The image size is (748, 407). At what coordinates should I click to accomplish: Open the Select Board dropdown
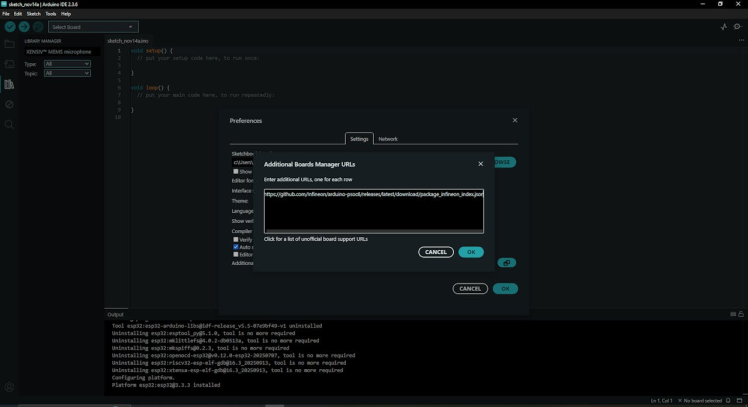pyautogui.click(x=93, y=27)
